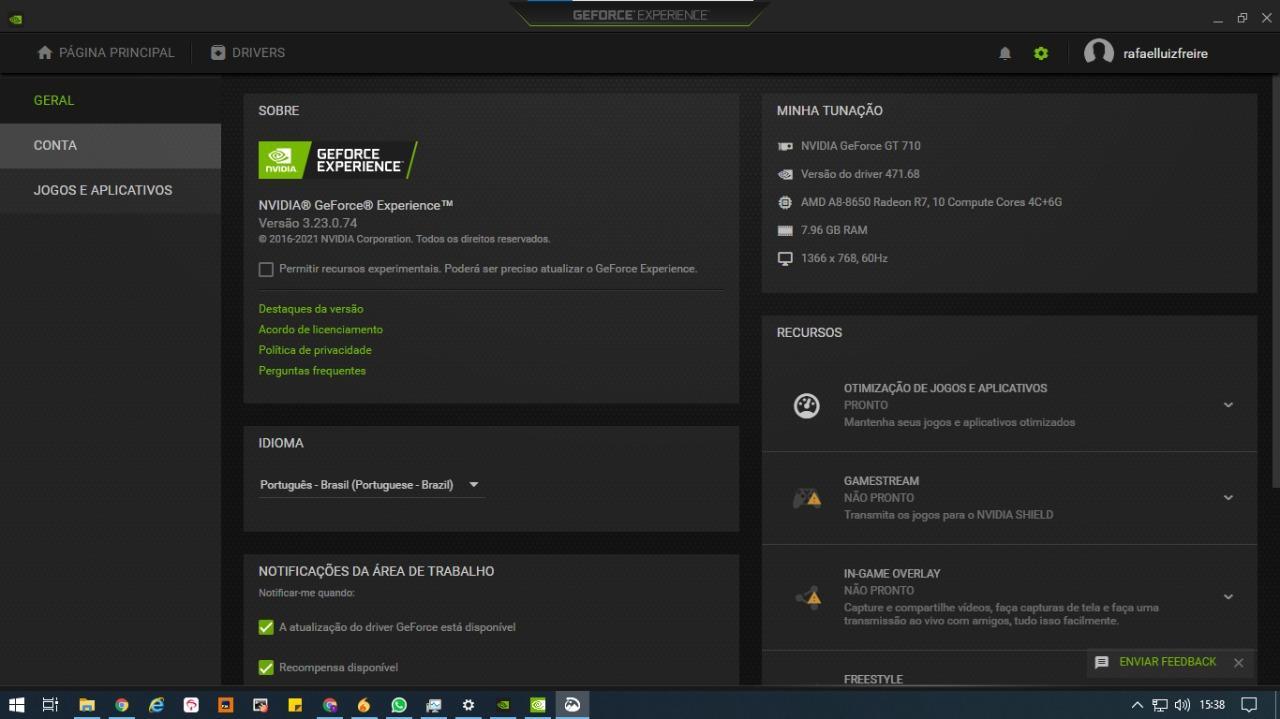This screenshot has height=719, width=1280.
Task: Click the GeForce Experience logo in Sobre
Action: click(x=338, y=160)
